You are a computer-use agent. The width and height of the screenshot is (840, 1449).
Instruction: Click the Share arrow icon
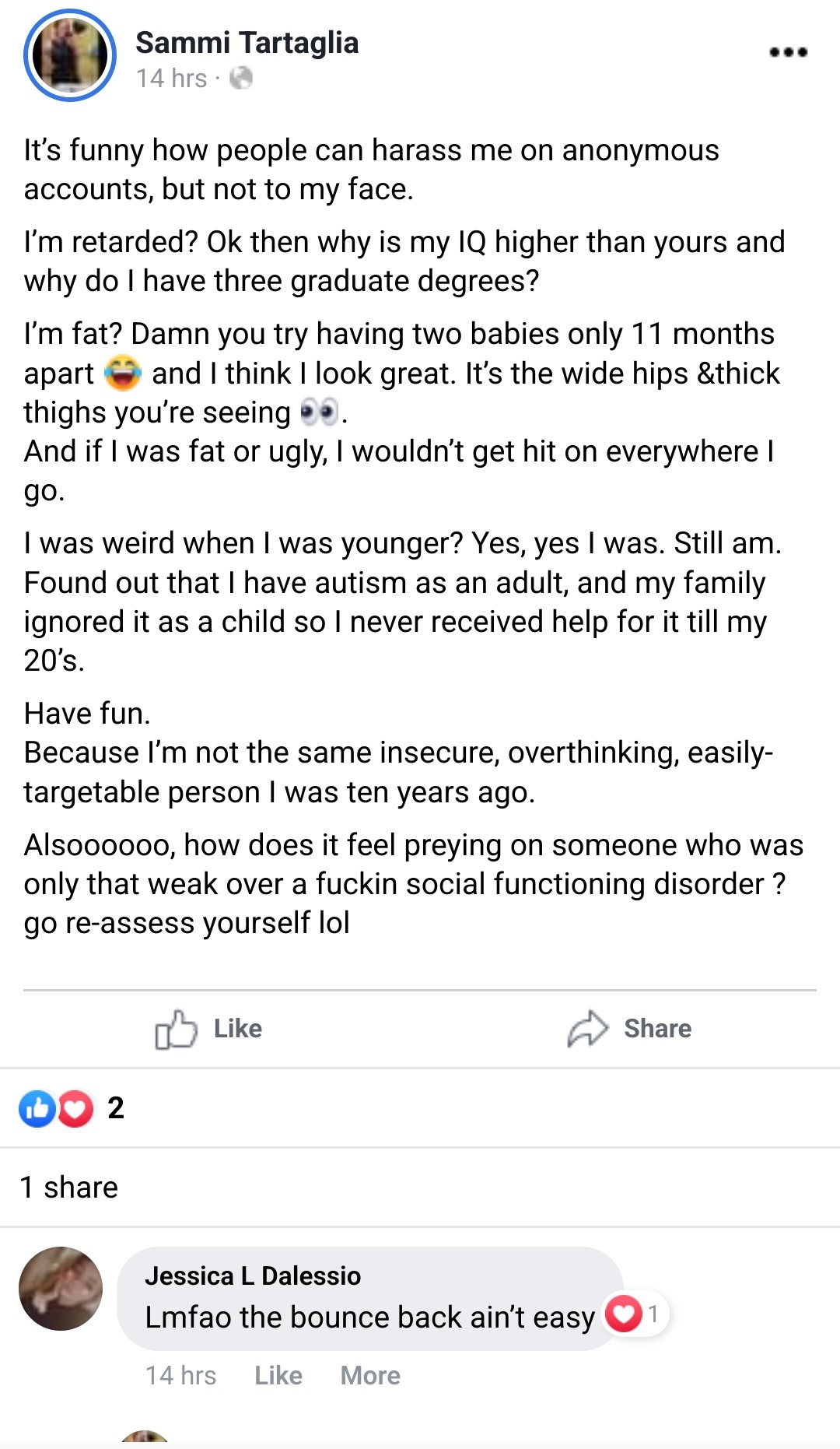click(x=587, y=1029)
